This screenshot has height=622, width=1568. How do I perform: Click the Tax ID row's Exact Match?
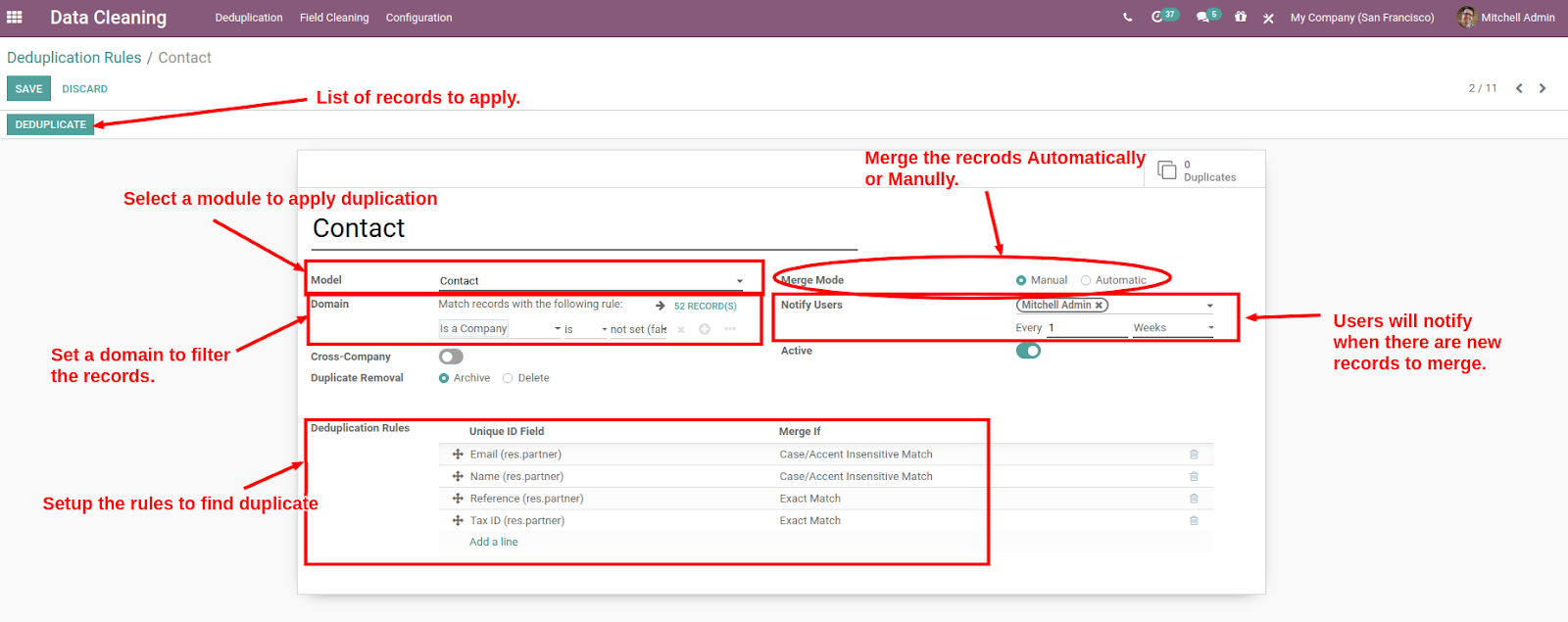click(x=809, y=520)
